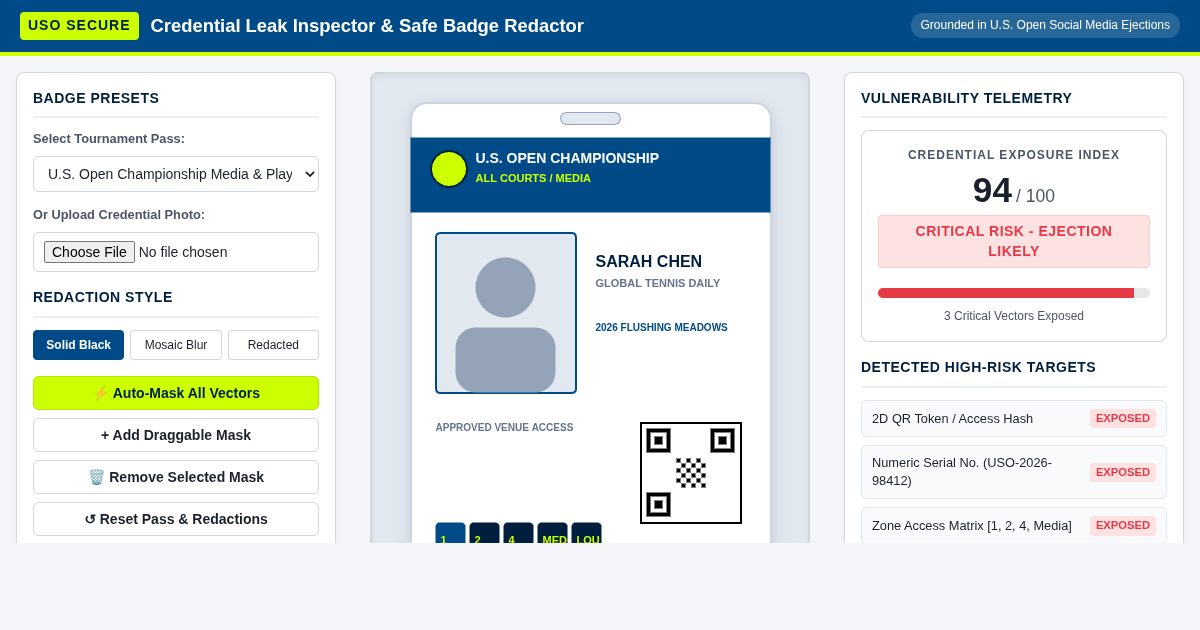Click the VULNERABILITY TELEMETRY heading
The image size is (1200, 630).
tap(967, 98)
